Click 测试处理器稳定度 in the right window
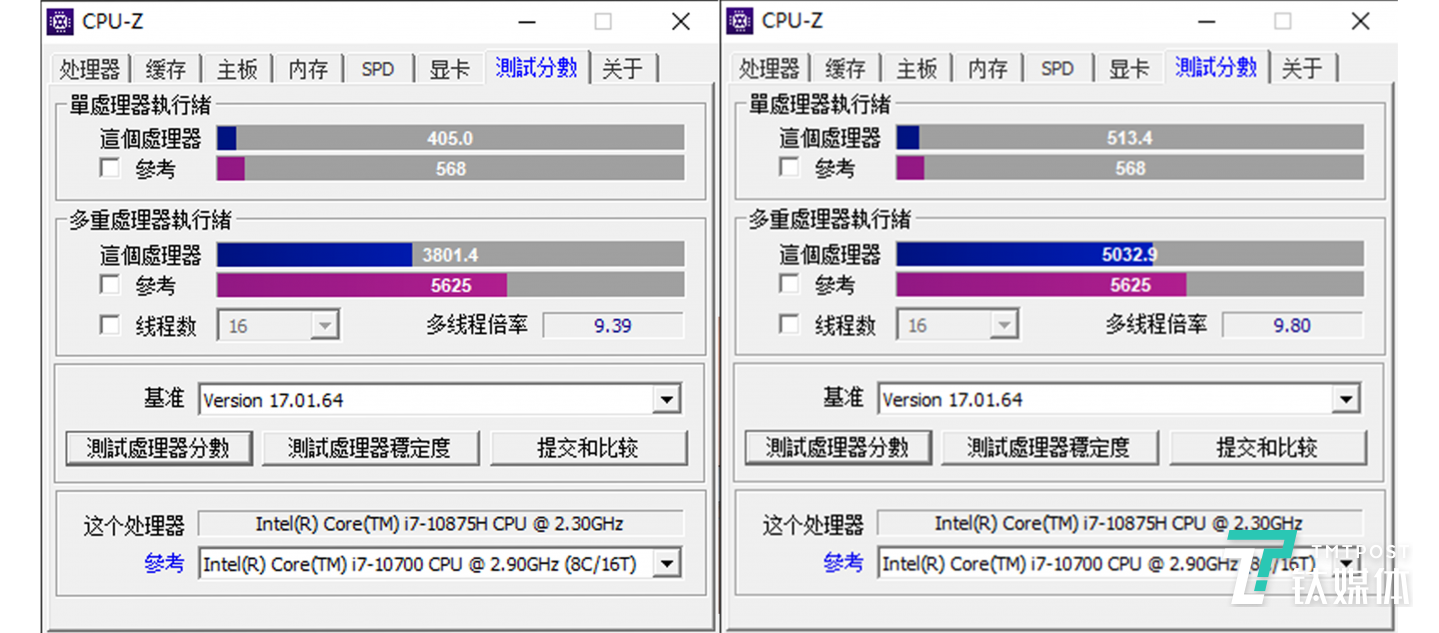Screen dimensions: 1439x633 tap(1050, 447)
